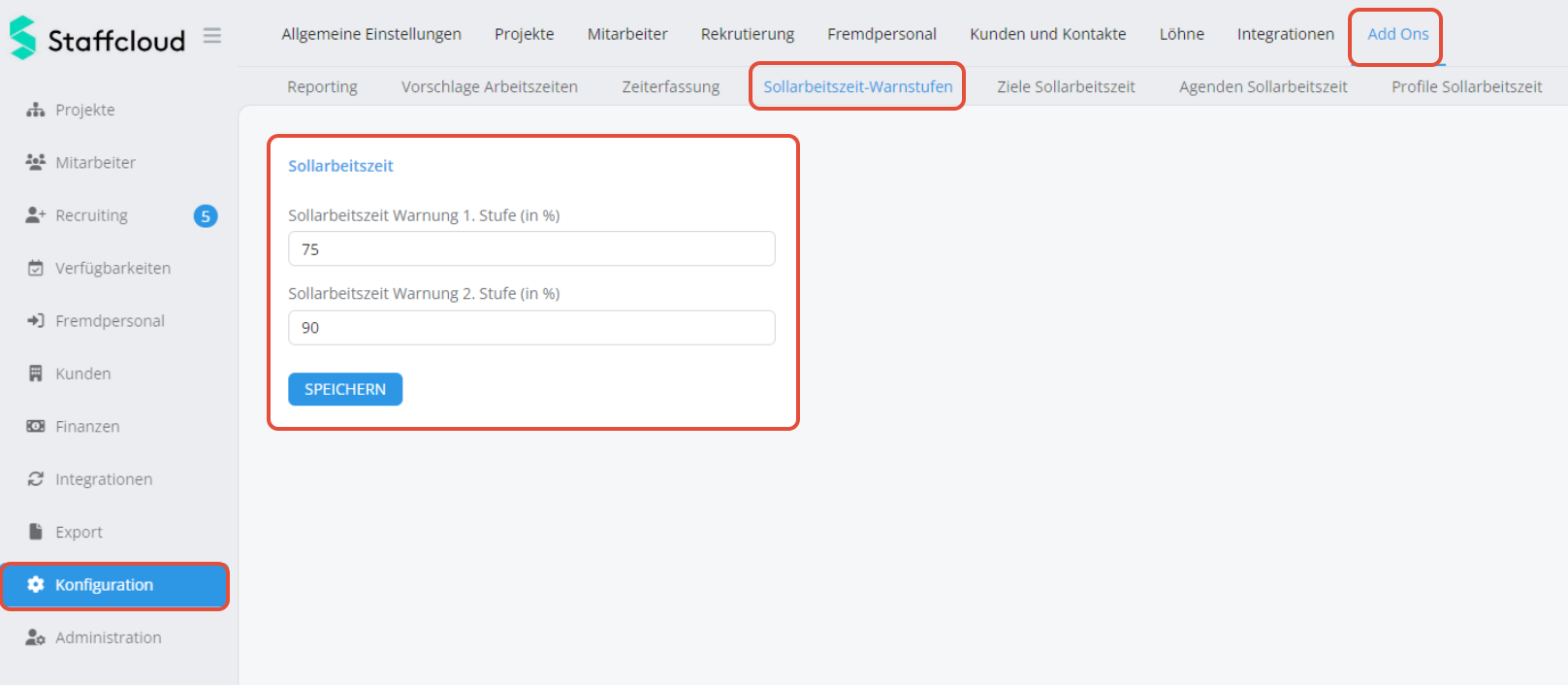Switch to the Löhne tab
Viewport: 1568px width, 685px height.
pyautogui.click(x=1182, y=34)
